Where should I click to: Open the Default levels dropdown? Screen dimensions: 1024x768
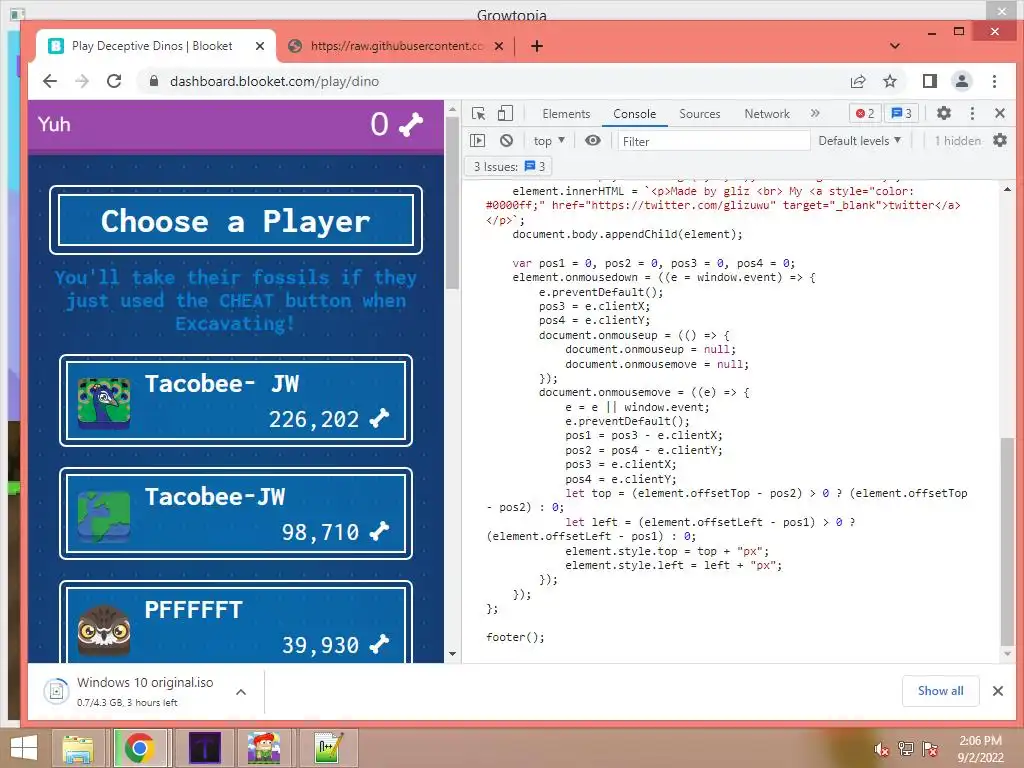tap(859, 140)
